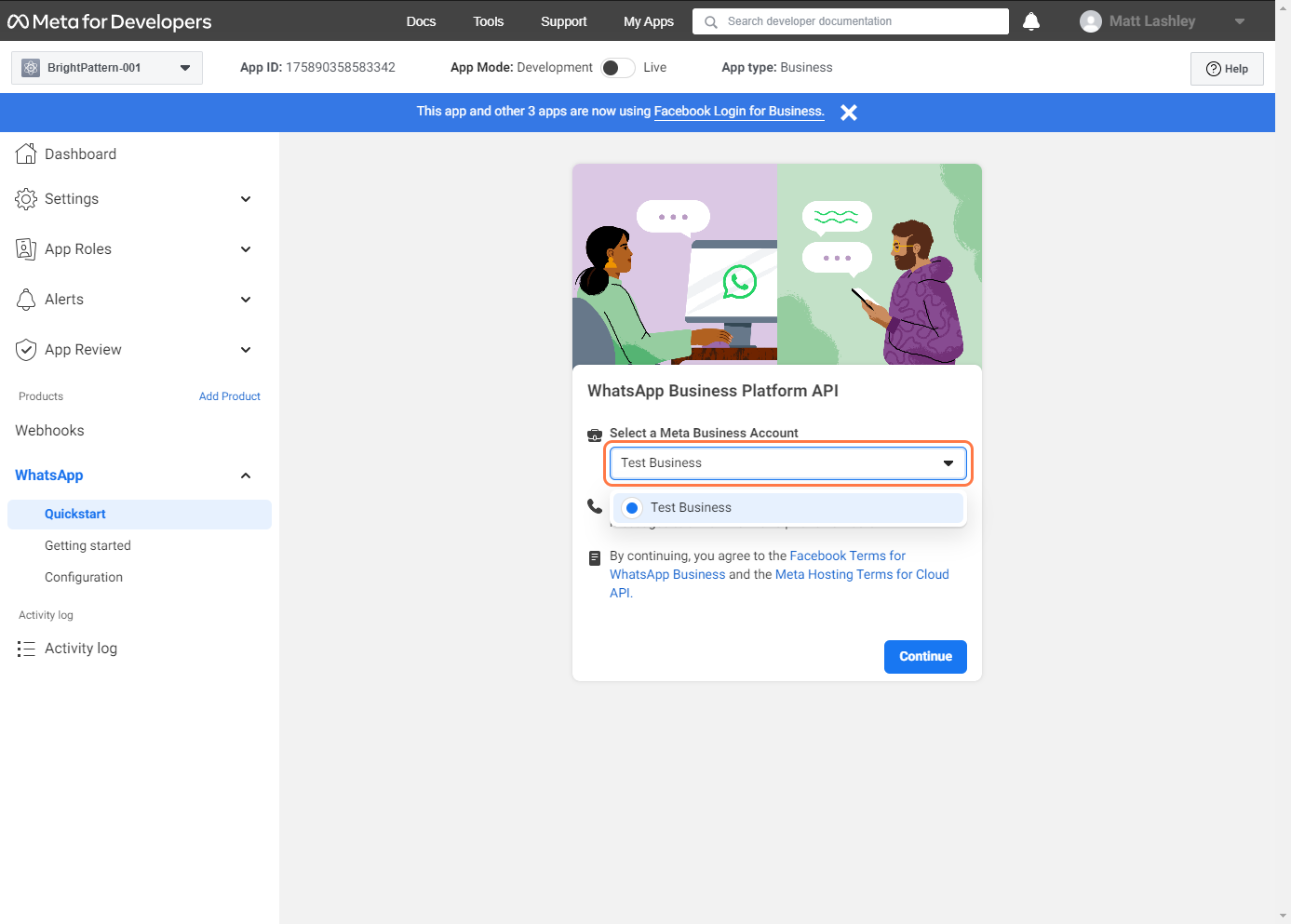Collapse the WhatsApp sidebar section
The width and height of the screenshot is (1291, 924).
point(246,475)
